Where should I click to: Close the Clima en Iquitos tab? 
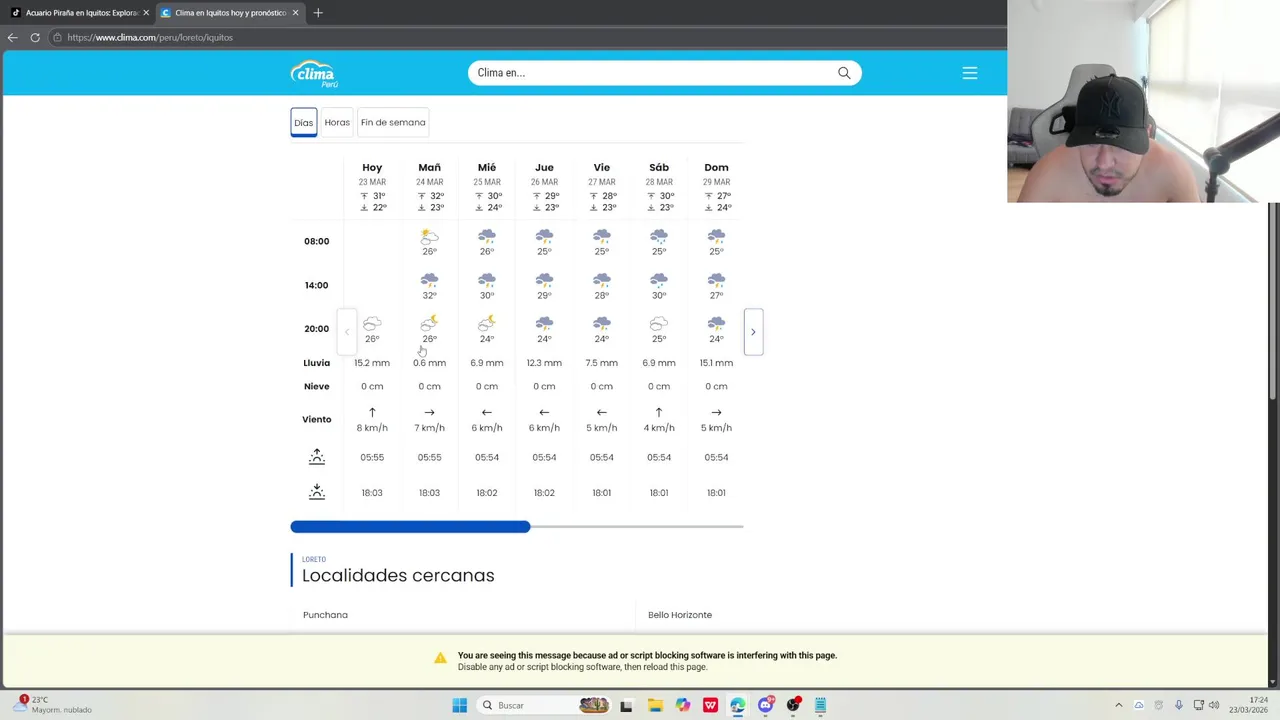click(295, 13)
